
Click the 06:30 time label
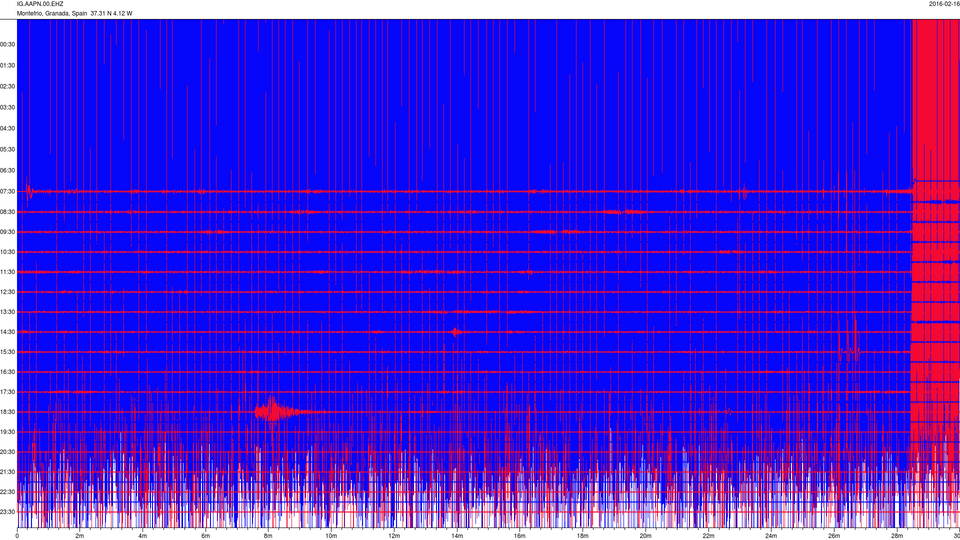[x=7, y=170]
